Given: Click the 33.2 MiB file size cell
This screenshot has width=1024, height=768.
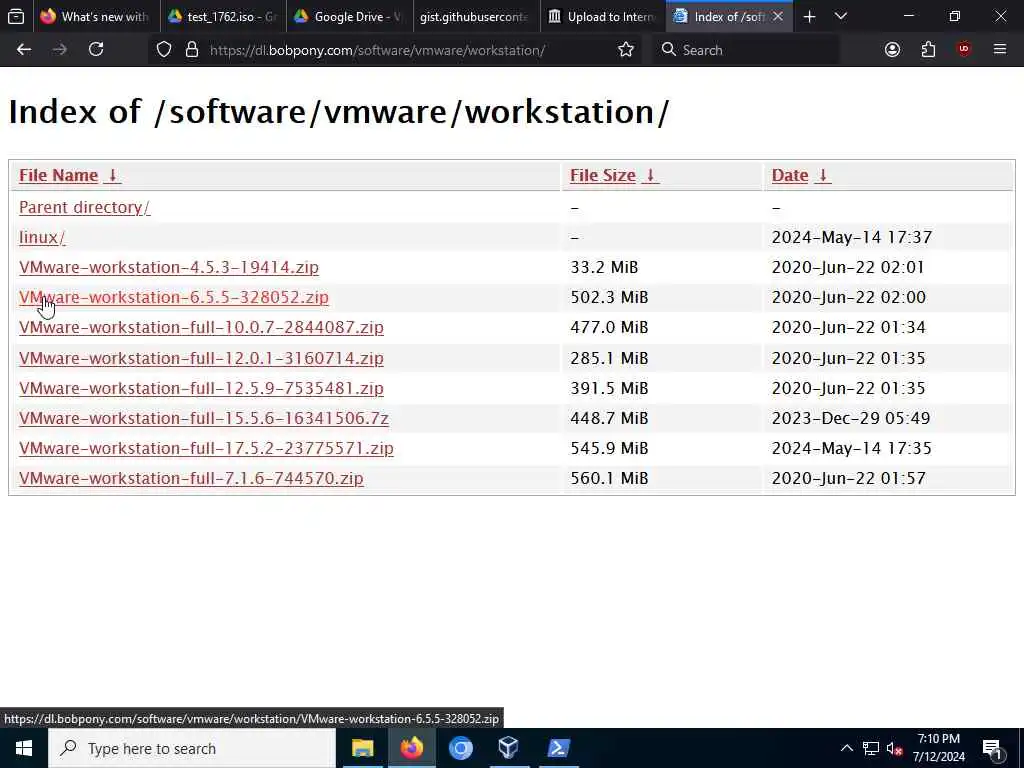Looking at the screenshot, I should pyautogui.click(x=604, y=267).
